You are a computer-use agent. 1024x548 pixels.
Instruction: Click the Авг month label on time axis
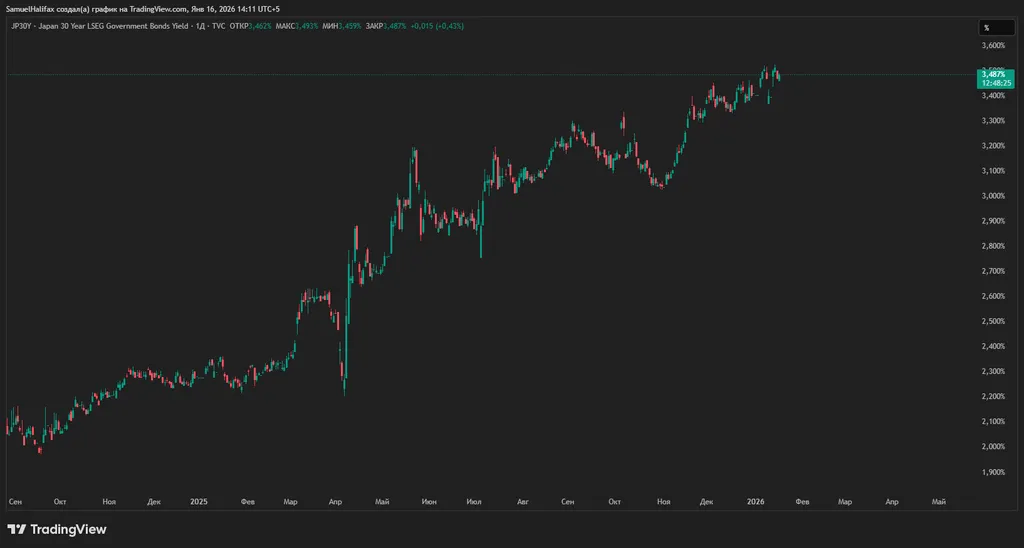(522, 500)
